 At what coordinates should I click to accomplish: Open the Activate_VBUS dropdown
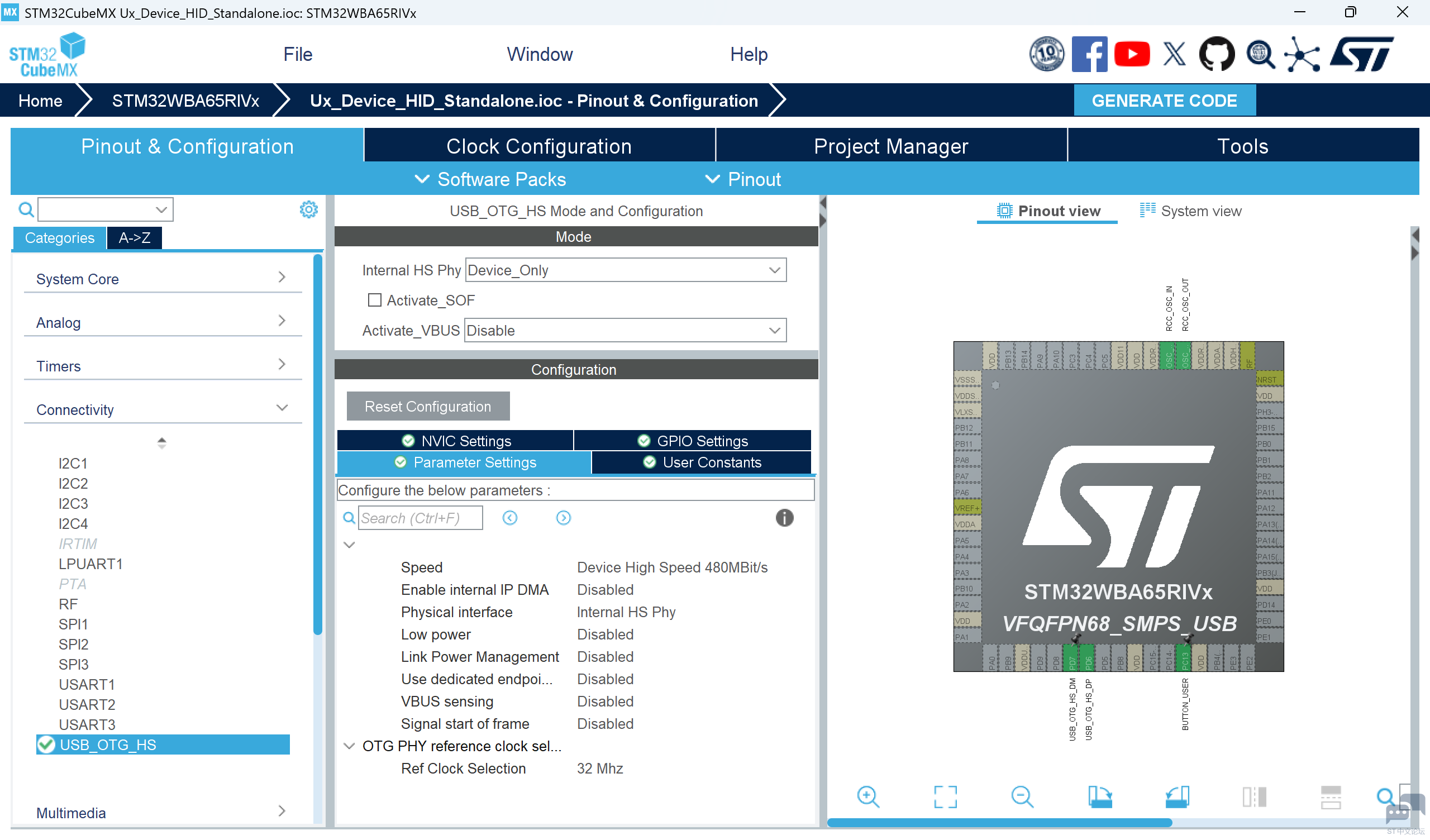click(x=626, y=330)
